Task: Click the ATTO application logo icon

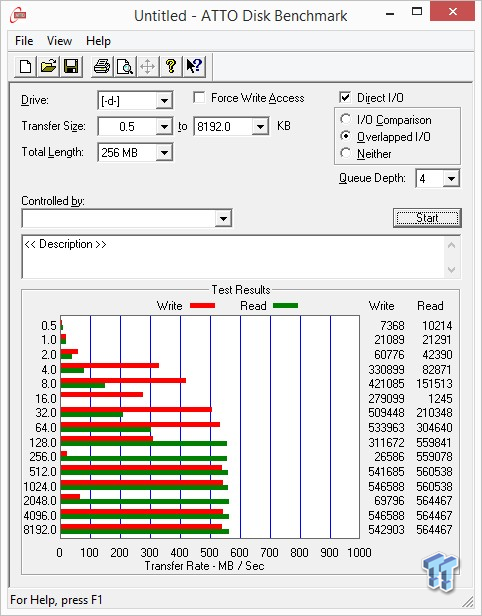Action: point(18,16)
